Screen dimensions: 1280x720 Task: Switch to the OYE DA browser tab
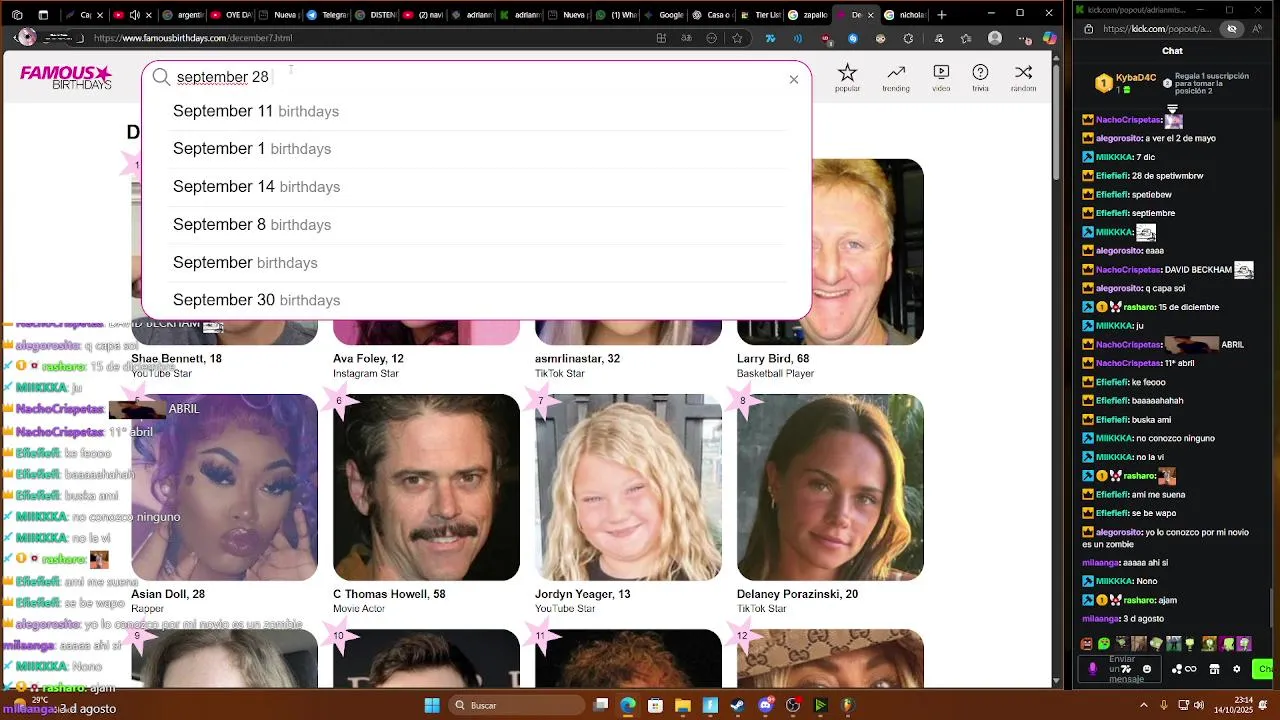coord(231,15)
